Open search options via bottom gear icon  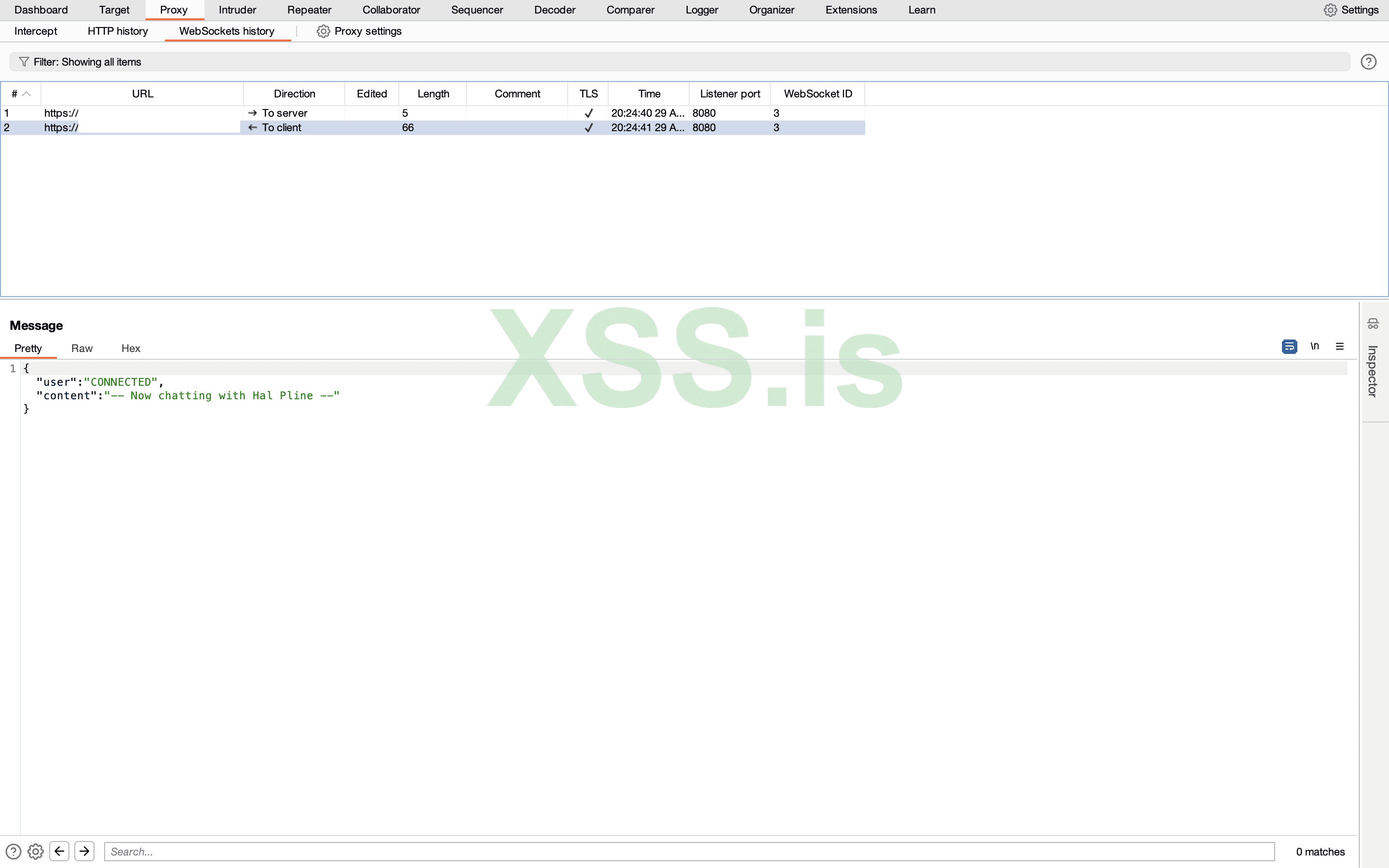[x=36, y=851]
